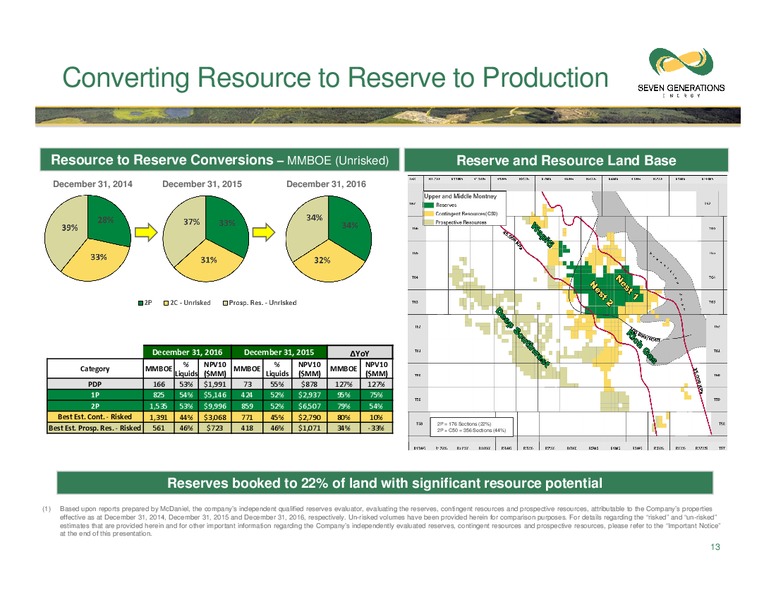776x600 pixels.
Task: Click the Seven Generations infinity logo
Action: pos(681,64)
